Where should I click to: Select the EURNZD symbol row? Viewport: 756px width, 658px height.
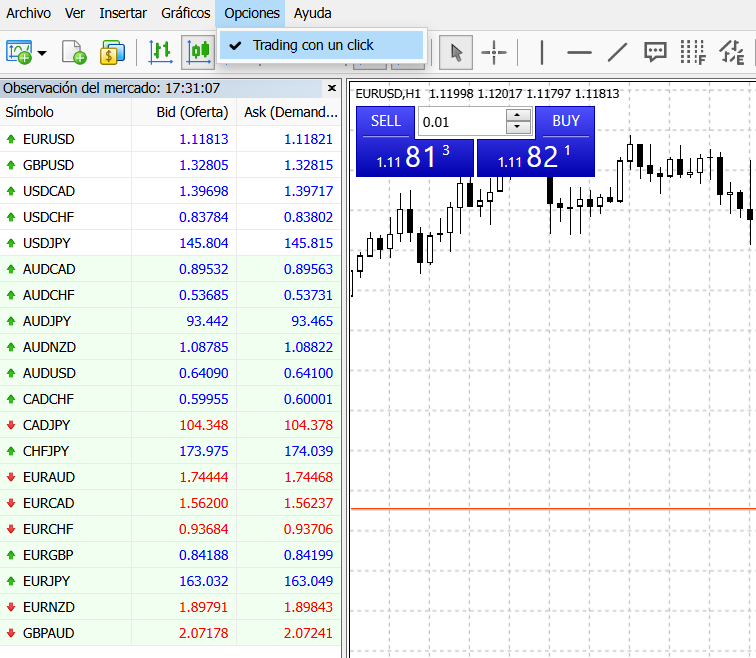(171, 608)
